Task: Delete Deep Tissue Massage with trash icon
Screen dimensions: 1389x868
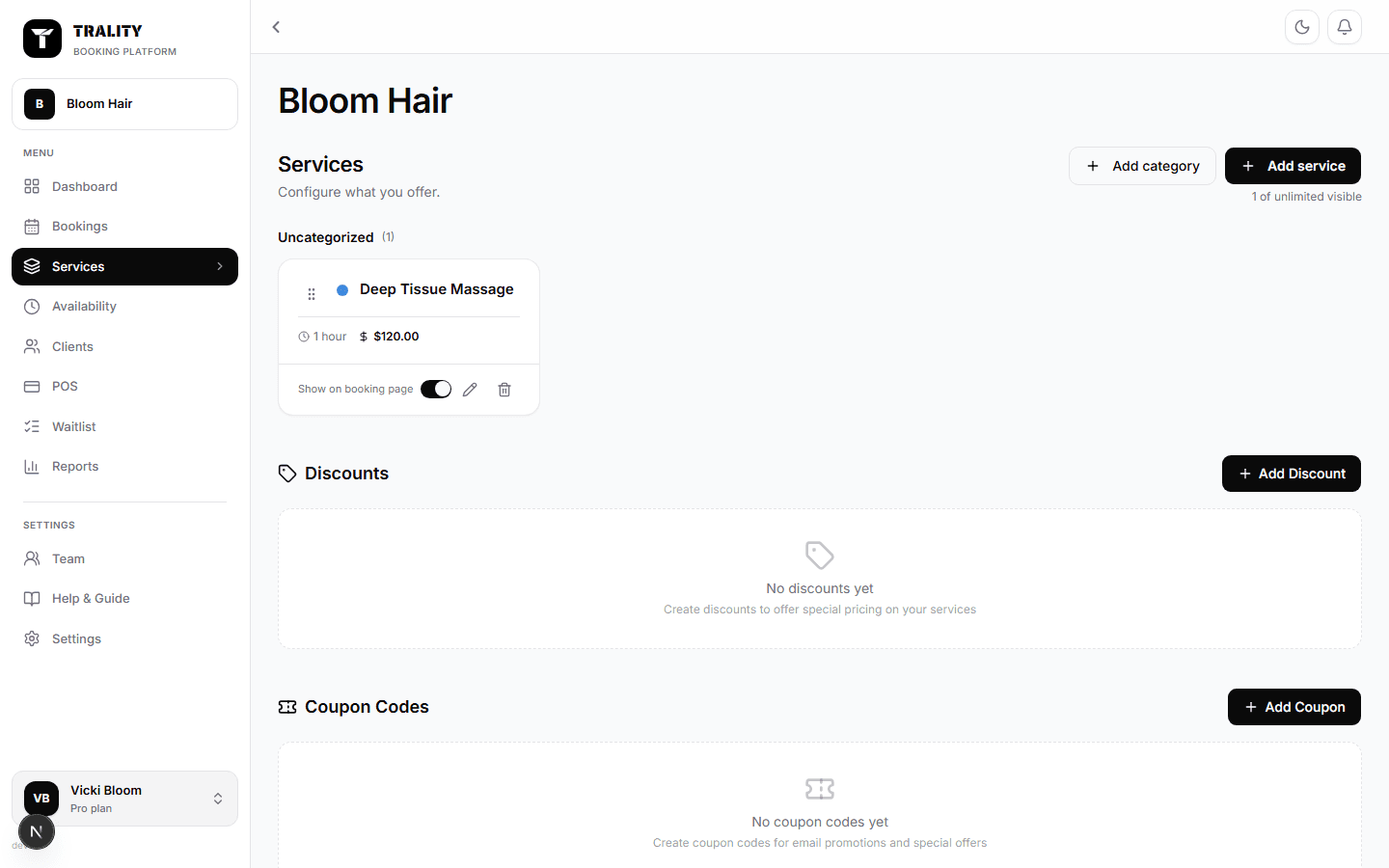Action: pyautogui.click(x=504, y=390)
